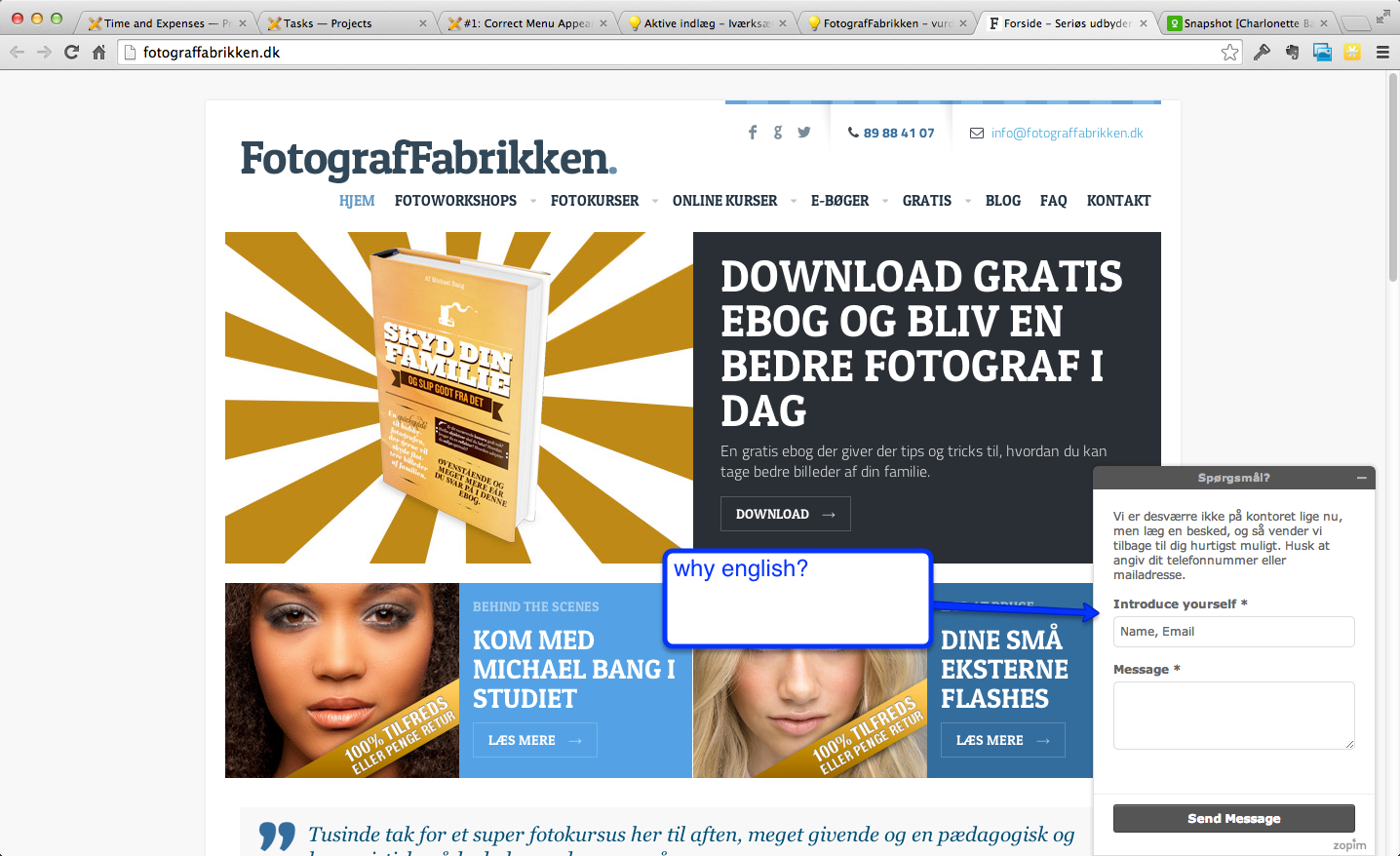This screenshot has height=856, width=1400.
Task: Expand the E-BØGER submenu arrow
Action: click(x=885, y=201)
